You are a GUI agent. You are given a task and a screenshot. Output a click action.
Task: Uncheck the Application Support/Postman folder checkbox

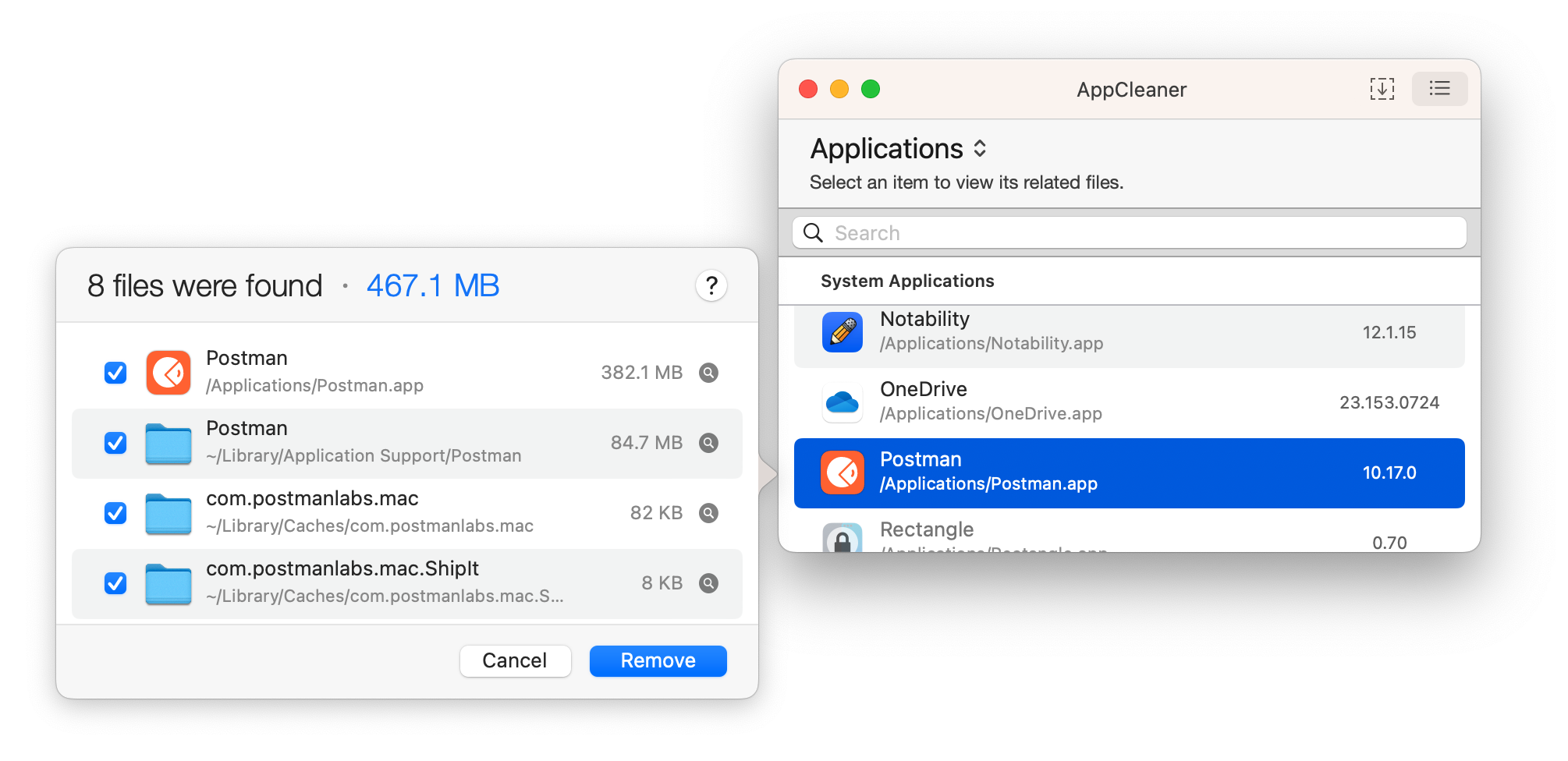(115, 443)
